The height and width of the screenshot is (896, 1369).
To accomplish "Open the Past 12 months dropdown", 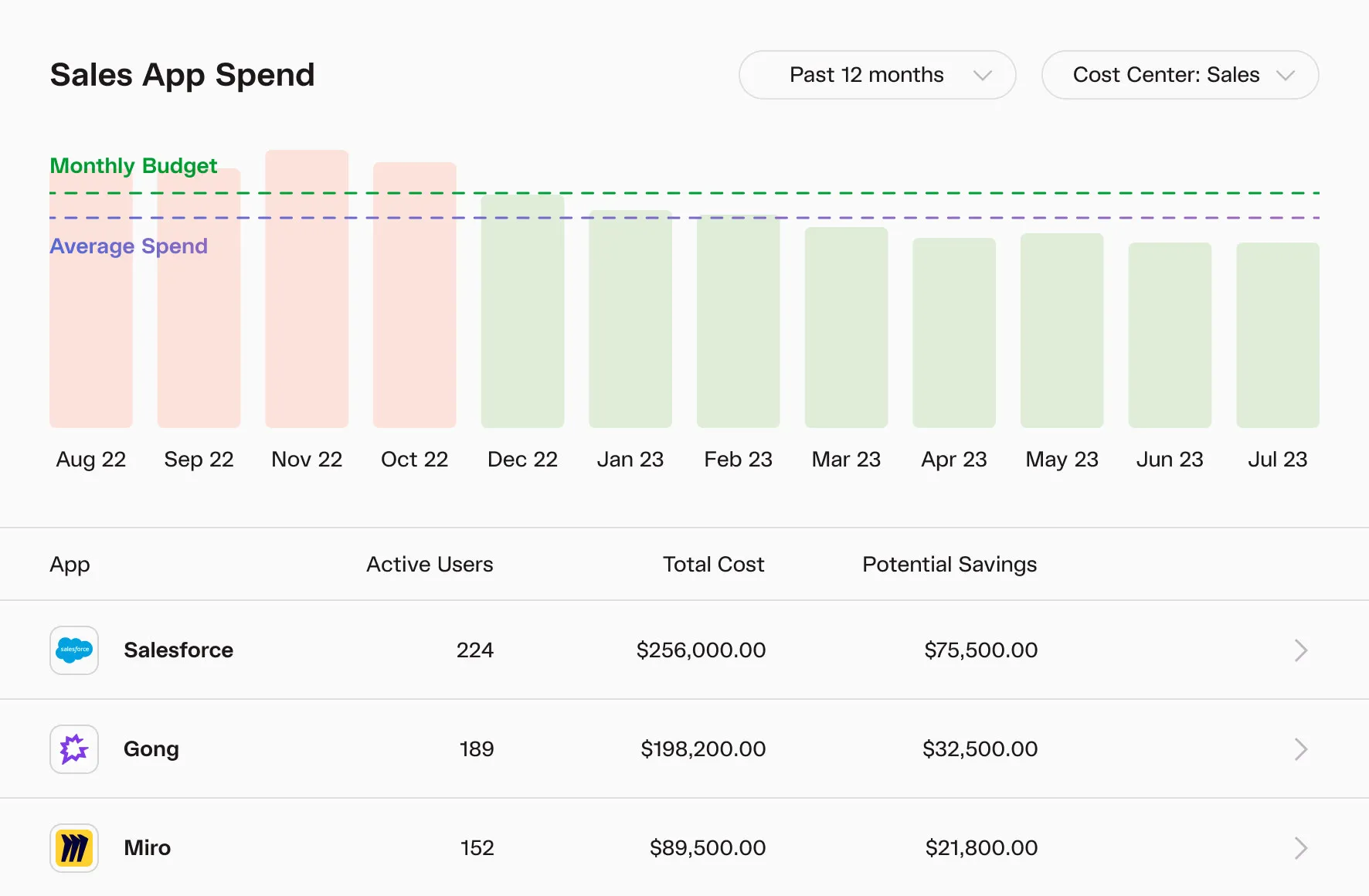I will coord(877,75).
